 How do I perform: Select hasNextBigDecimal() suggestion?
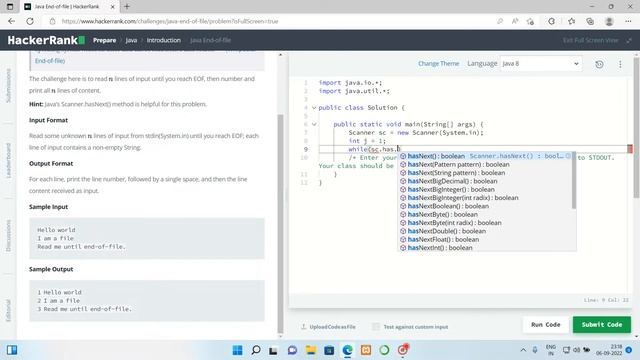(485, 181)
